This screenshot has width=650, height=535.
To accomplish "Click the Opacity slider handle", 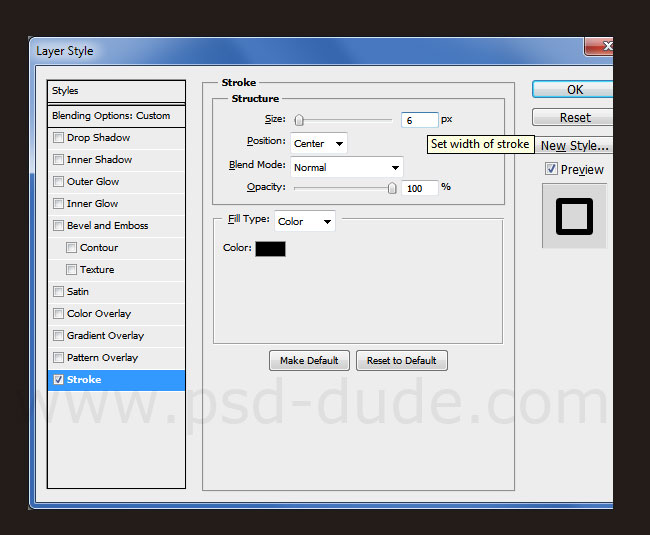I will (392, 187).
